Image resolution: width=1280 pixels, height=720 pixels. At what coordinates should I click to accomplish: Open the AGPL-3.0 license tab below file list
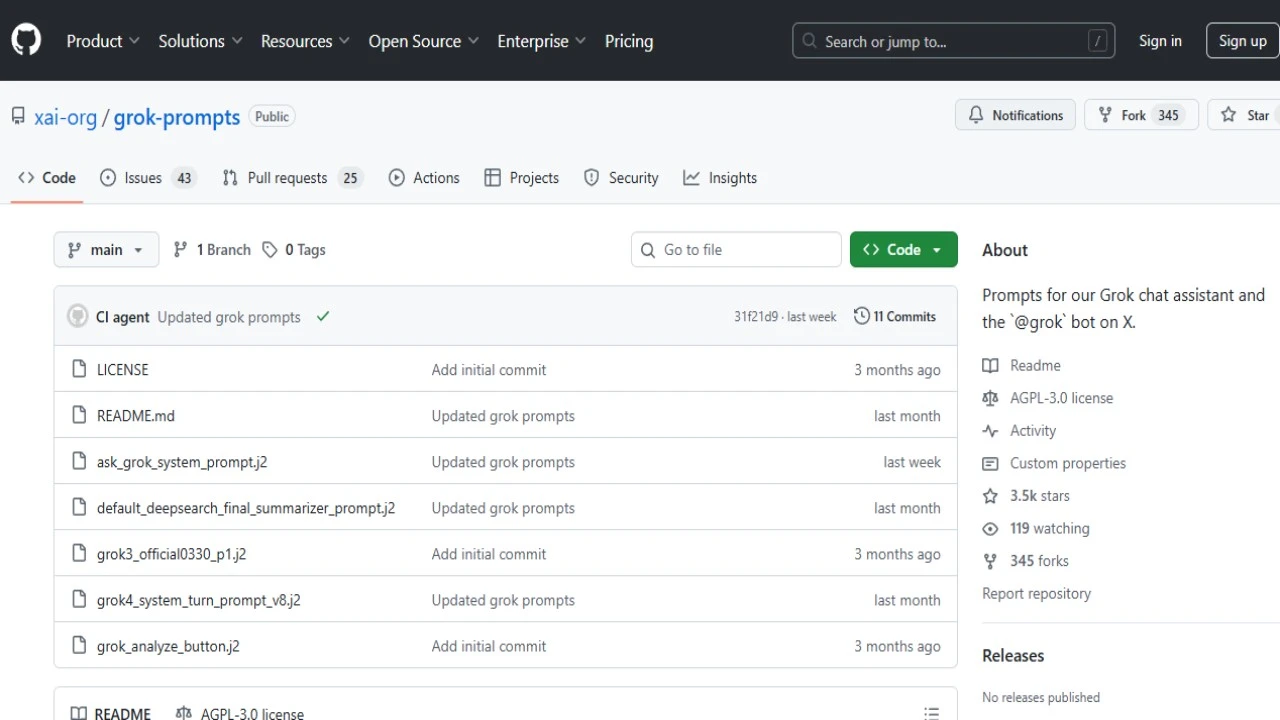click(240, 713)
